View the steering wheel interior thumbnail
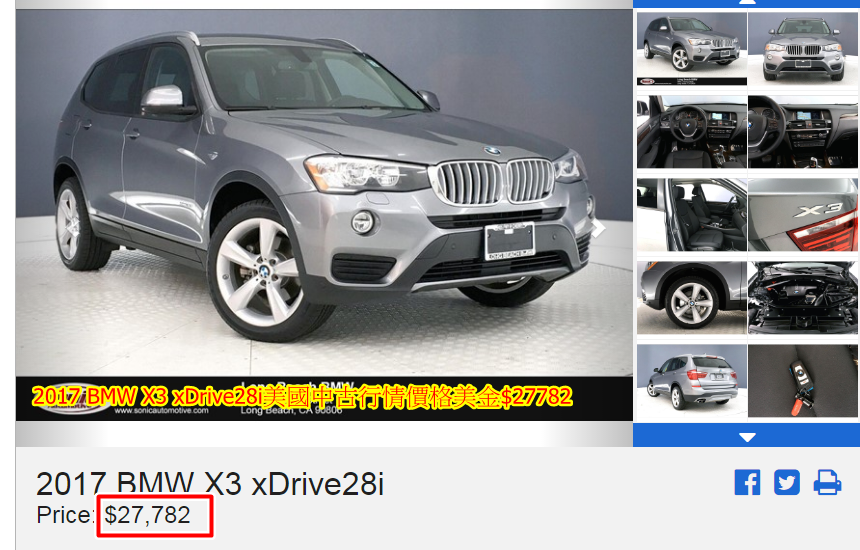The height and width of the screenshot is (550, 860). click(x=692, y=132)
